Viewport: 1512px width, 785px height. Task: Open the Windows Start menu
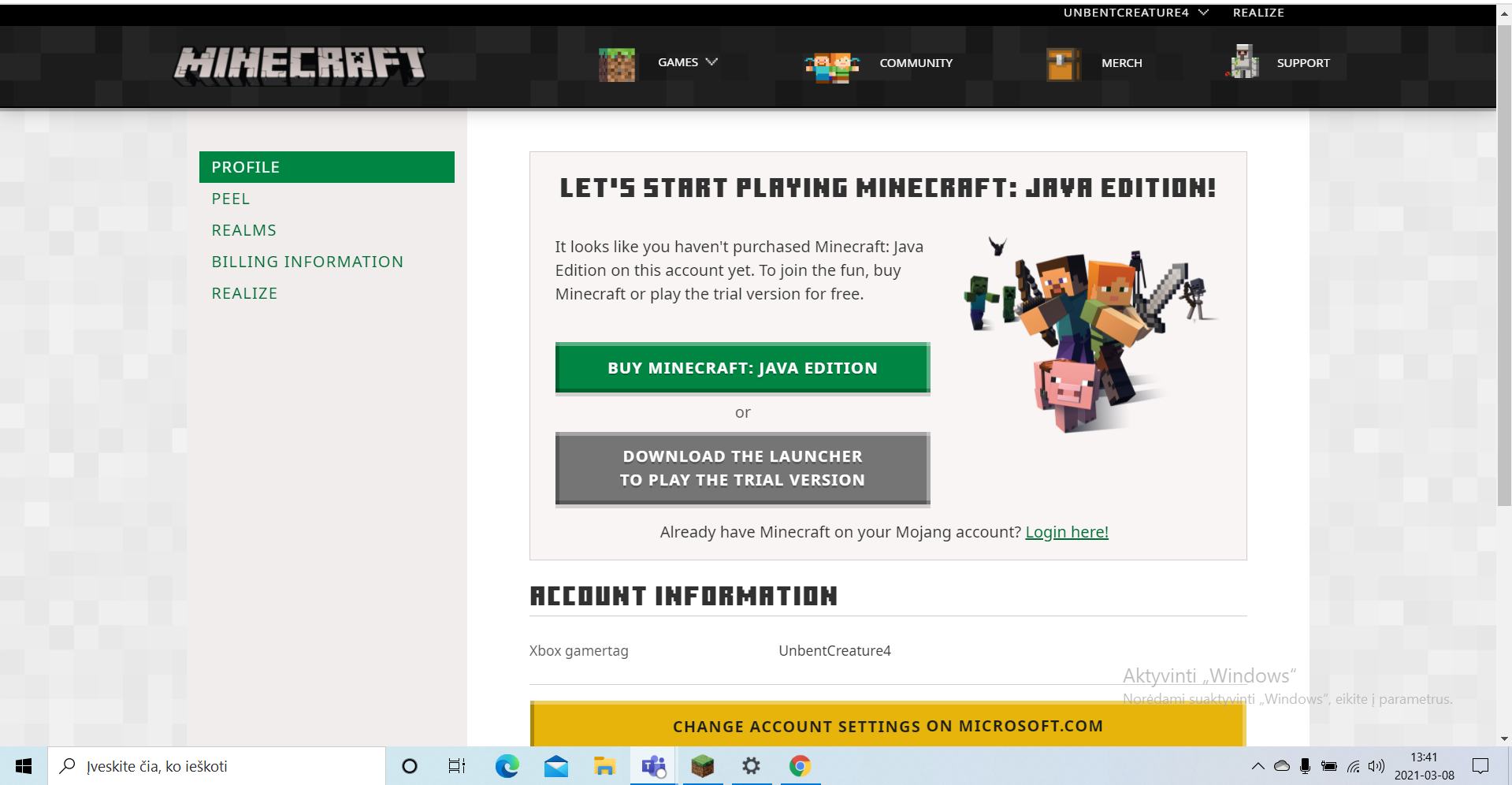pos(24,766)
